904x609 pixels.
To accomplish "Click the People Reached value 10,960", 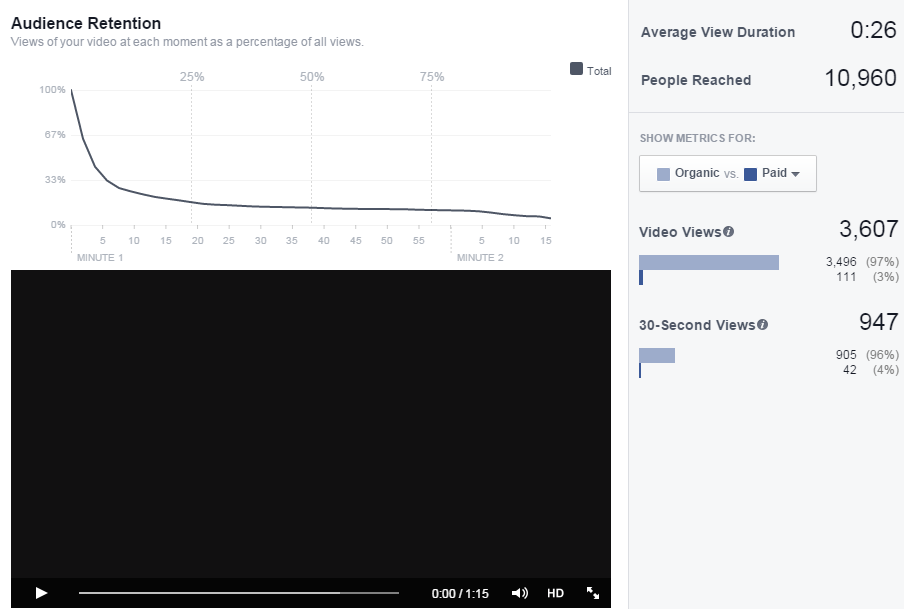I will pyautogui.click(x=861, y=78).
